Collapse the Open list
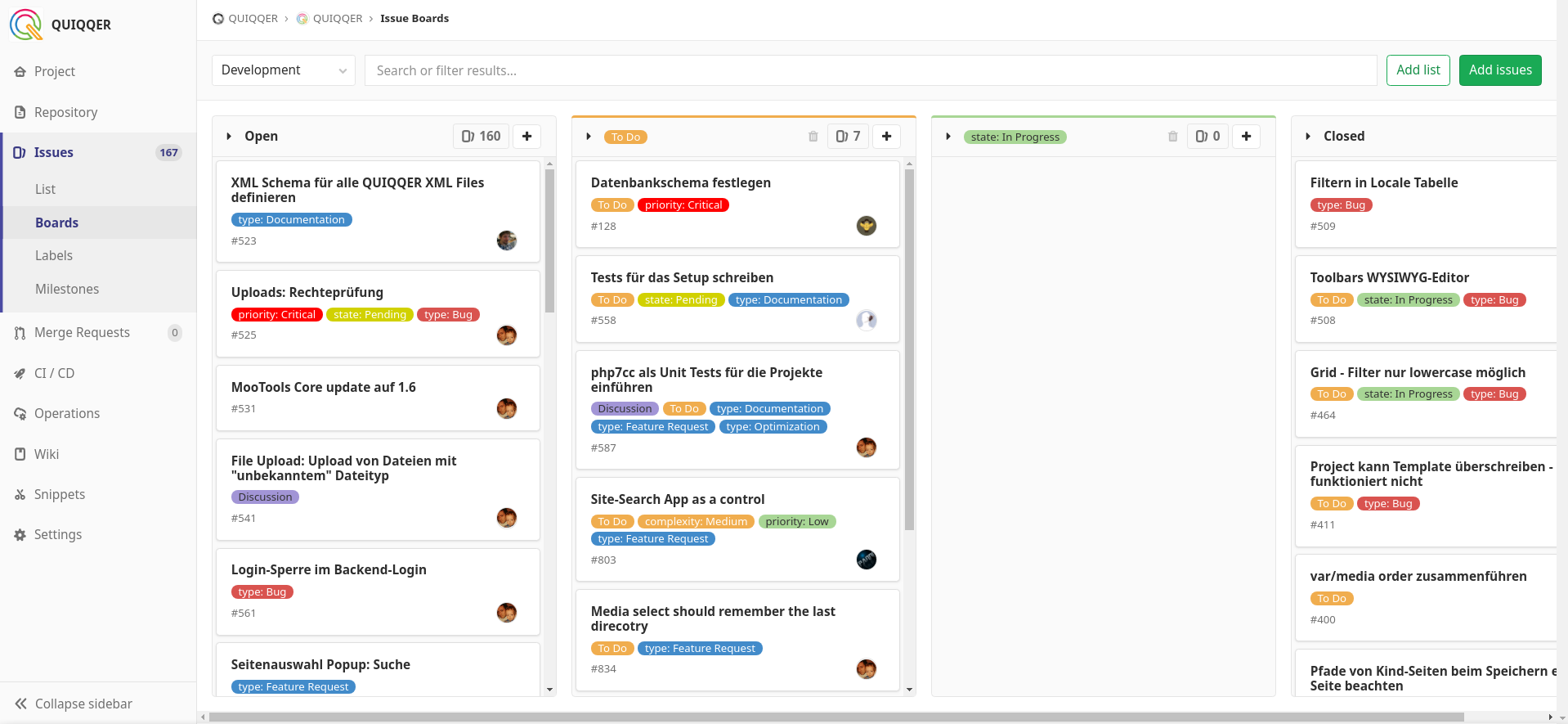1568x724 pixels. [x=229, y=137]
